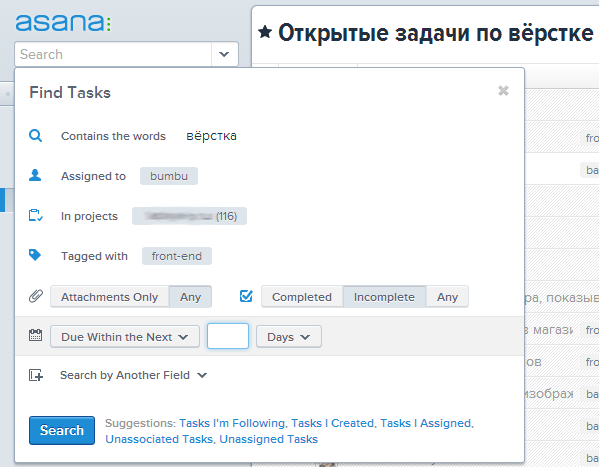
Task: Click the Assigned to label
Action: point(93,176)
